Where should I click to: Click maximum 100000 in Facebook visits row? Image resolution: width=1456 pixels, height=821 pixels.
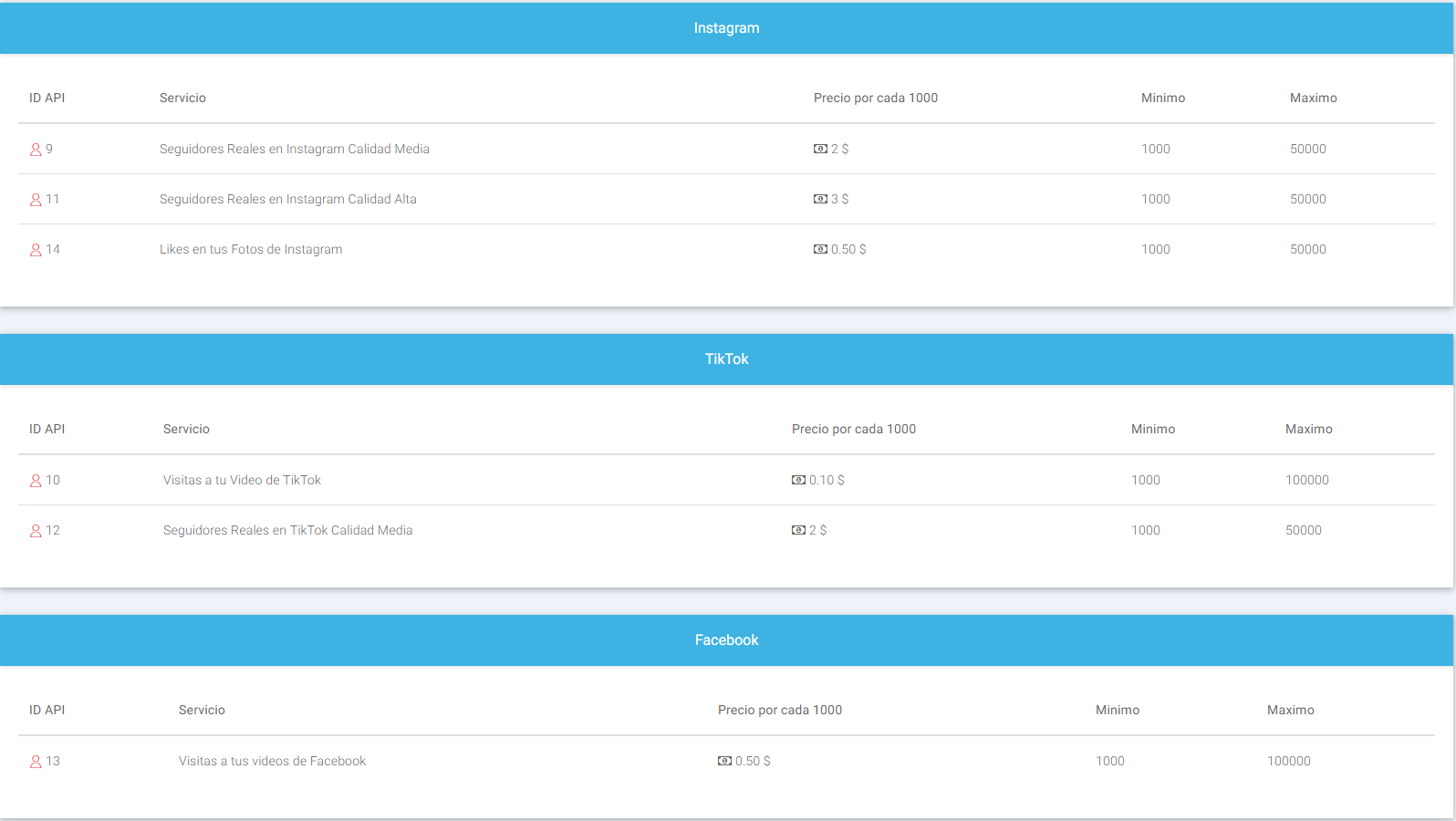coord(1289,761)
